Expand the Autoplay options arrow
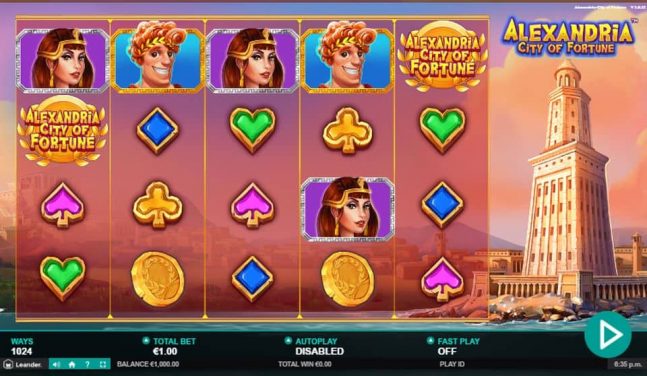This screenshot has height=376, width=647. pyautogui.click(x=288, y=341)
